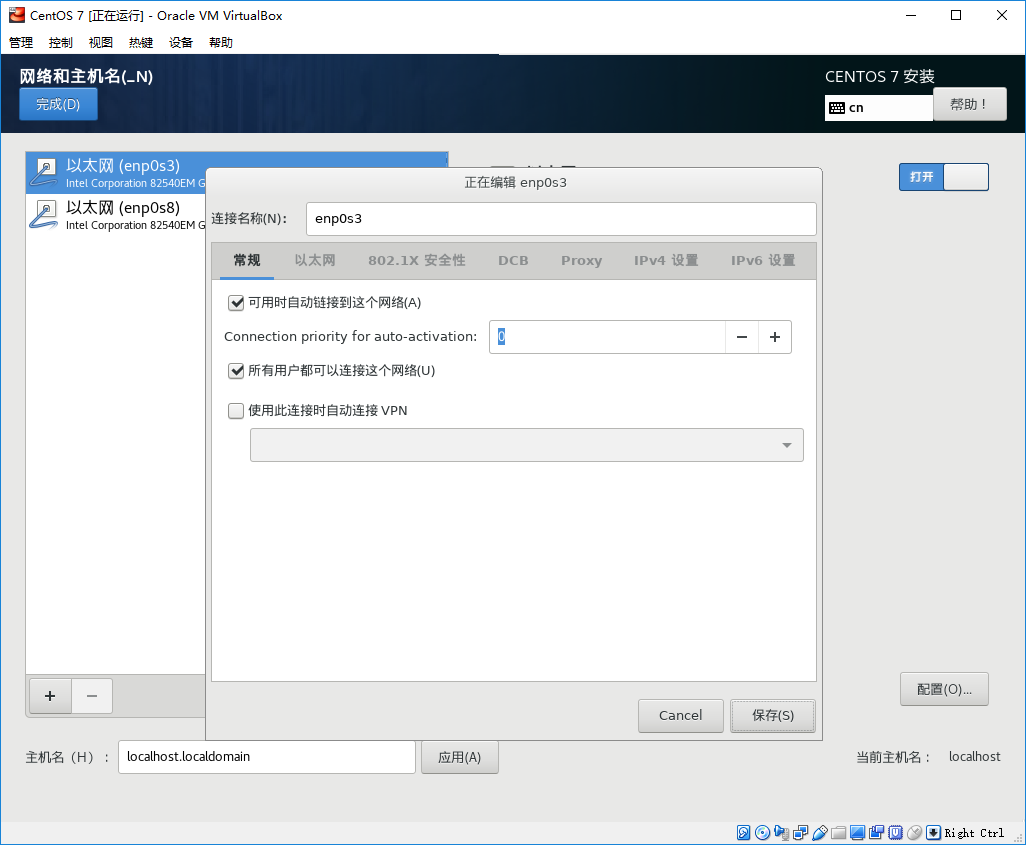Select 以太网 (enp0s8) in device list

click(x=116, y=215)
